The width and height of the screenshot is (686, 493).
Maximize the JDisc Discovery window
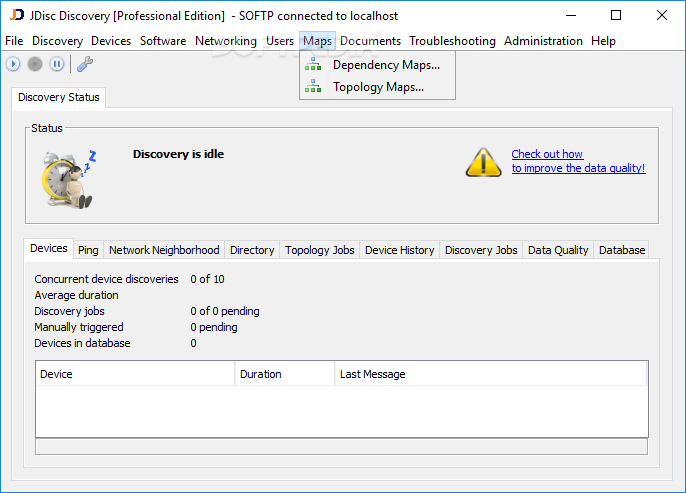pos(616,15)
